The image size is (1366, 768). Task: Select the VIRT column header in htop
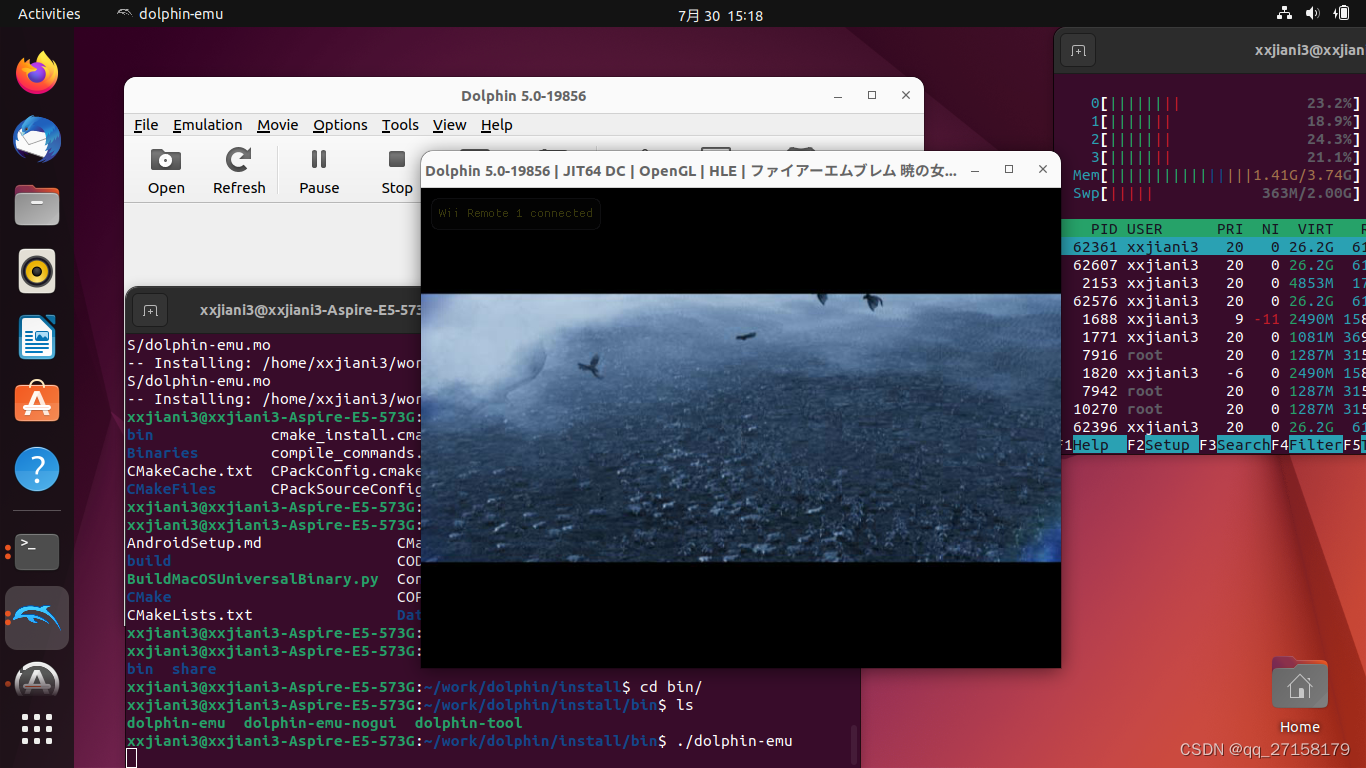1315,229
